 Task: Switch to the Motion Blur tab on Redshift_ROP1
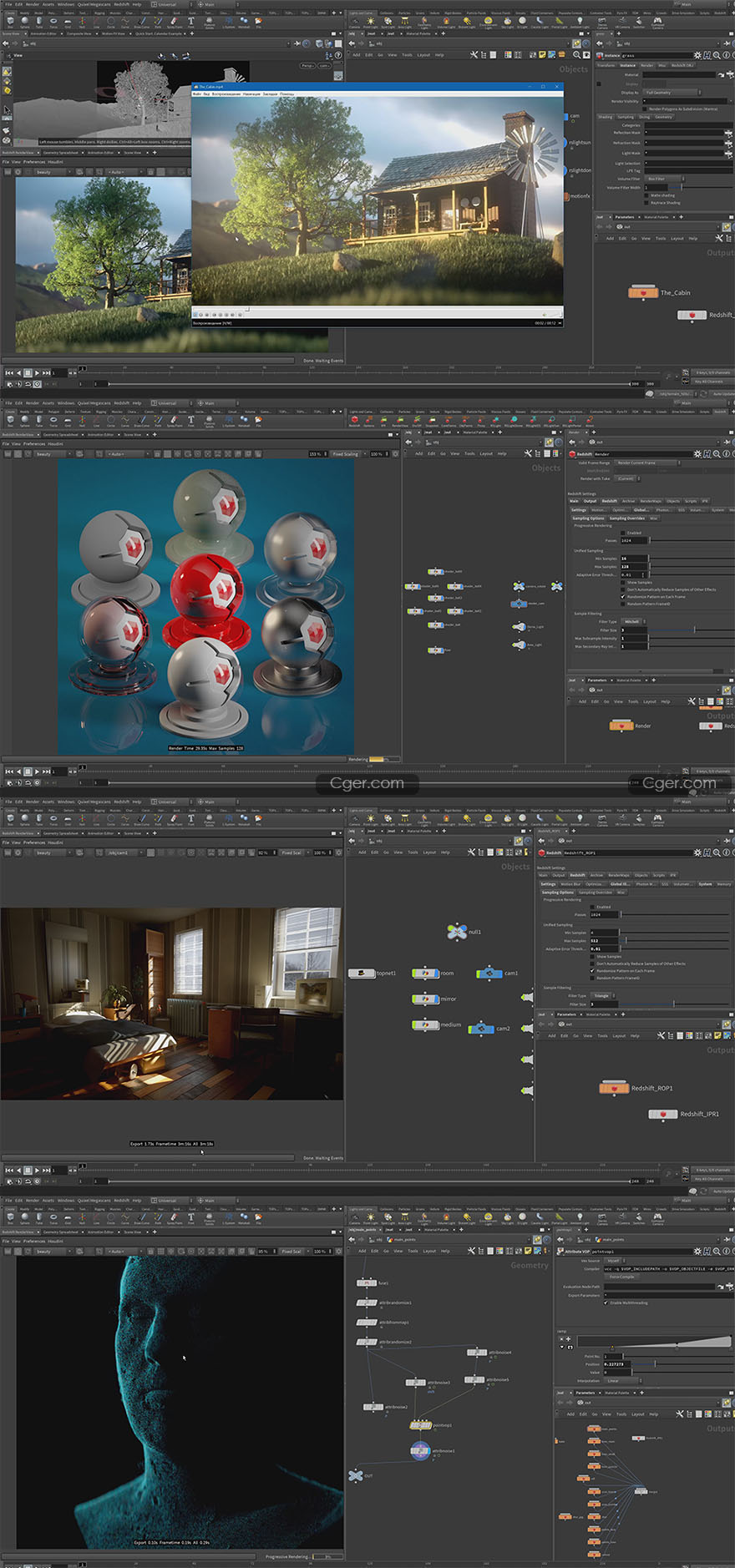coord(571,884)
